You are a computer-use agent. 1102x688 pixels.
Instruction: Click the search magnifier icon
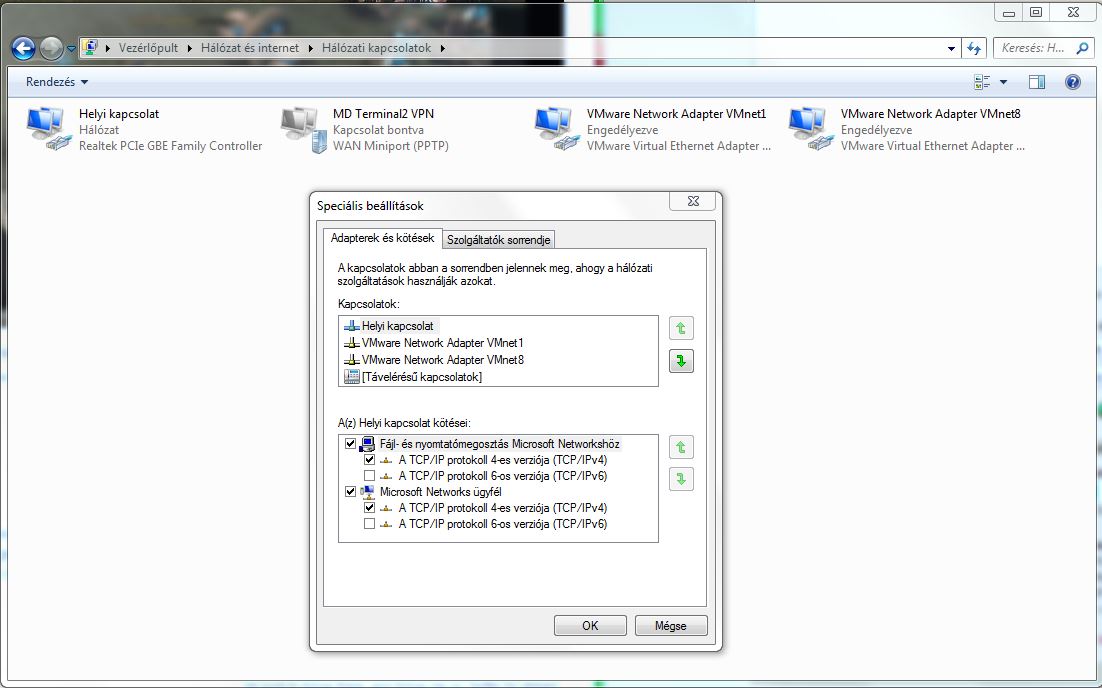click(1082, 48)
